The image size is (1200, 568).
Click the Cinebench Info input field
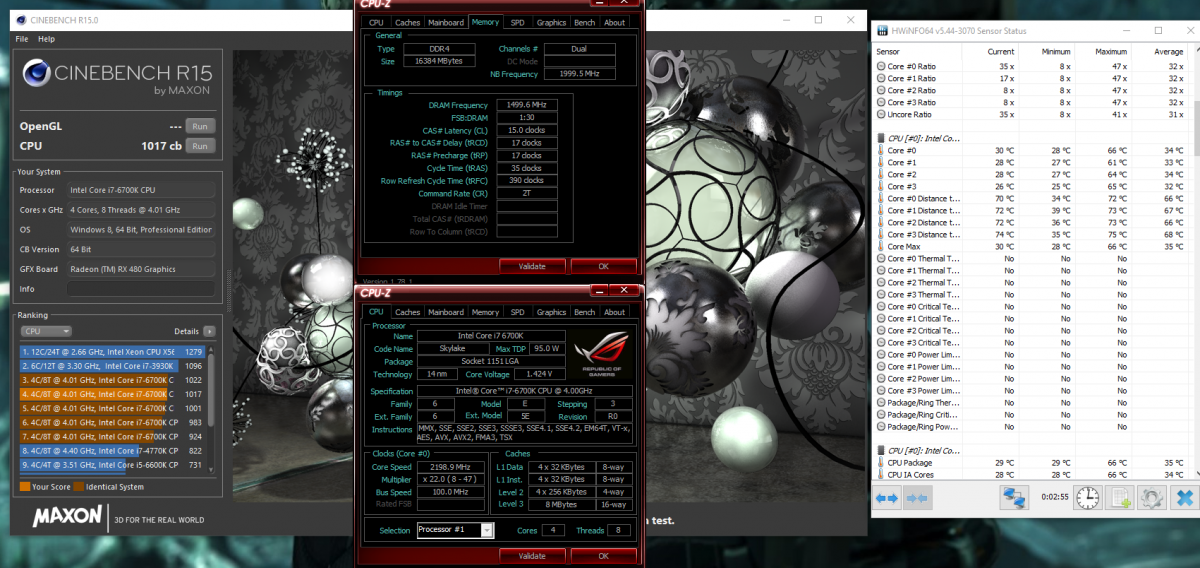(140, 289)
